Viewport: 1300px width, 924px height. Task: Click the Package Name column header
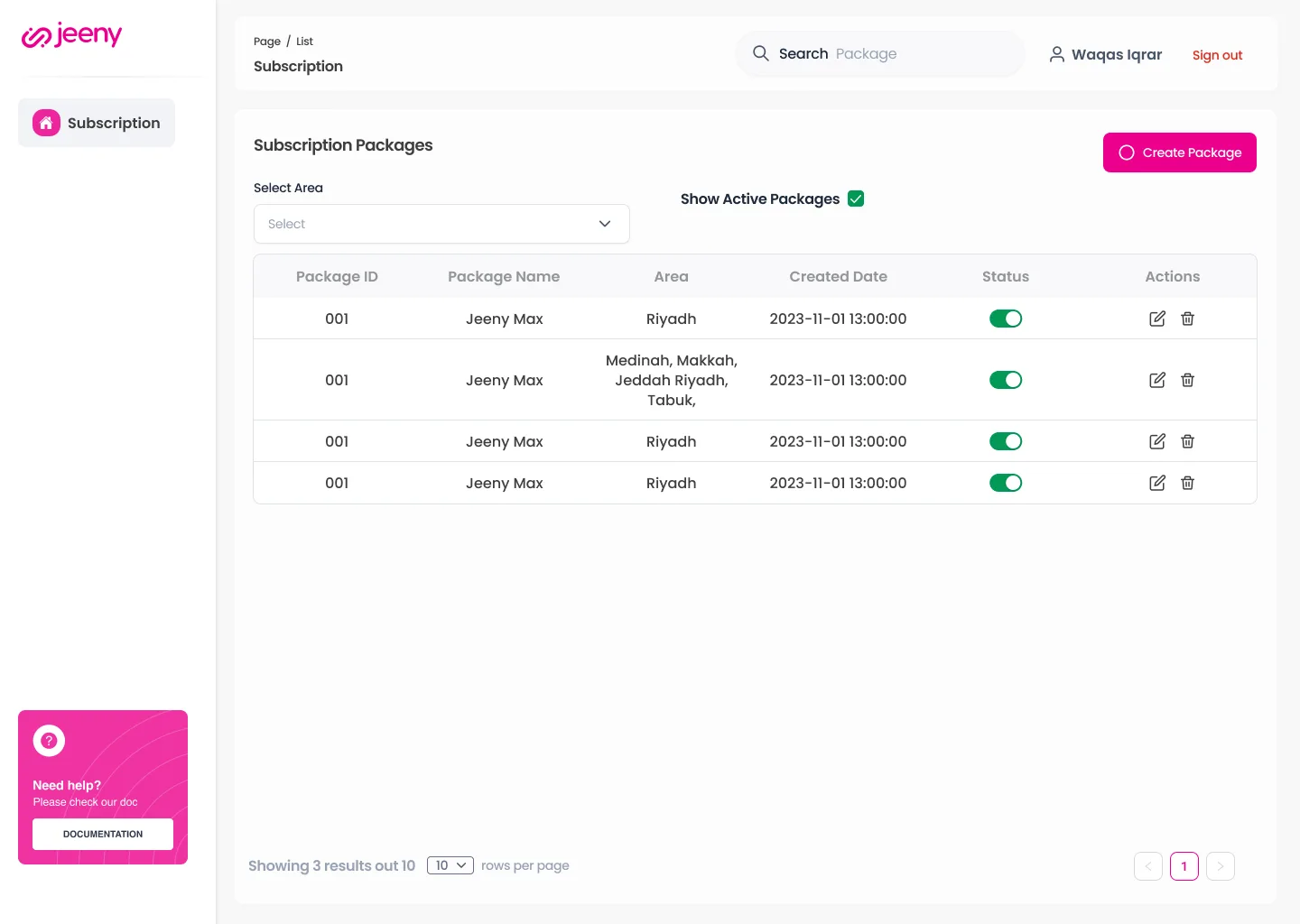point(504,276)
